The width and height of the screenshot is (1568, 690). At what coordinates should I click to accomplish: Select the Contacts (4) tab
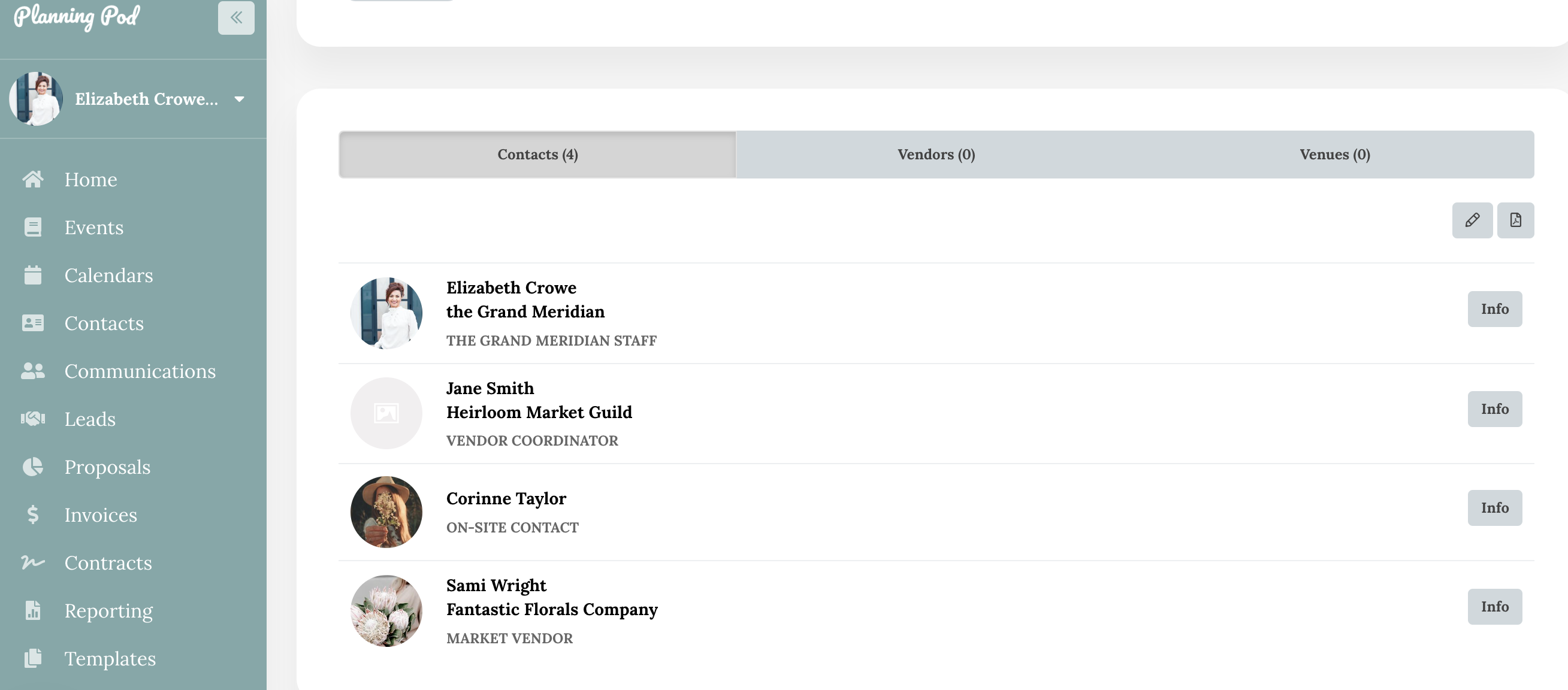click(x=537, y=155)
